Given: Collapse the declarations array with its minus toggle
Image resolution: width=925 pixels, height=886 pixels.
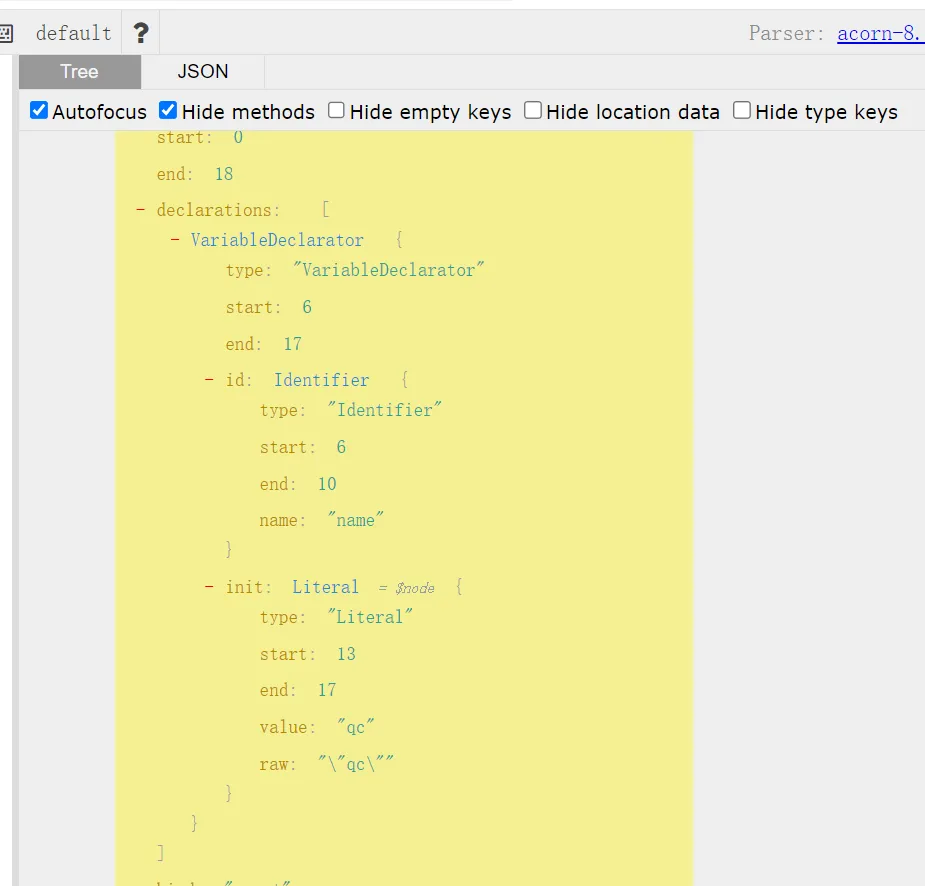Looking at the screenshot, I should point(140,210).
